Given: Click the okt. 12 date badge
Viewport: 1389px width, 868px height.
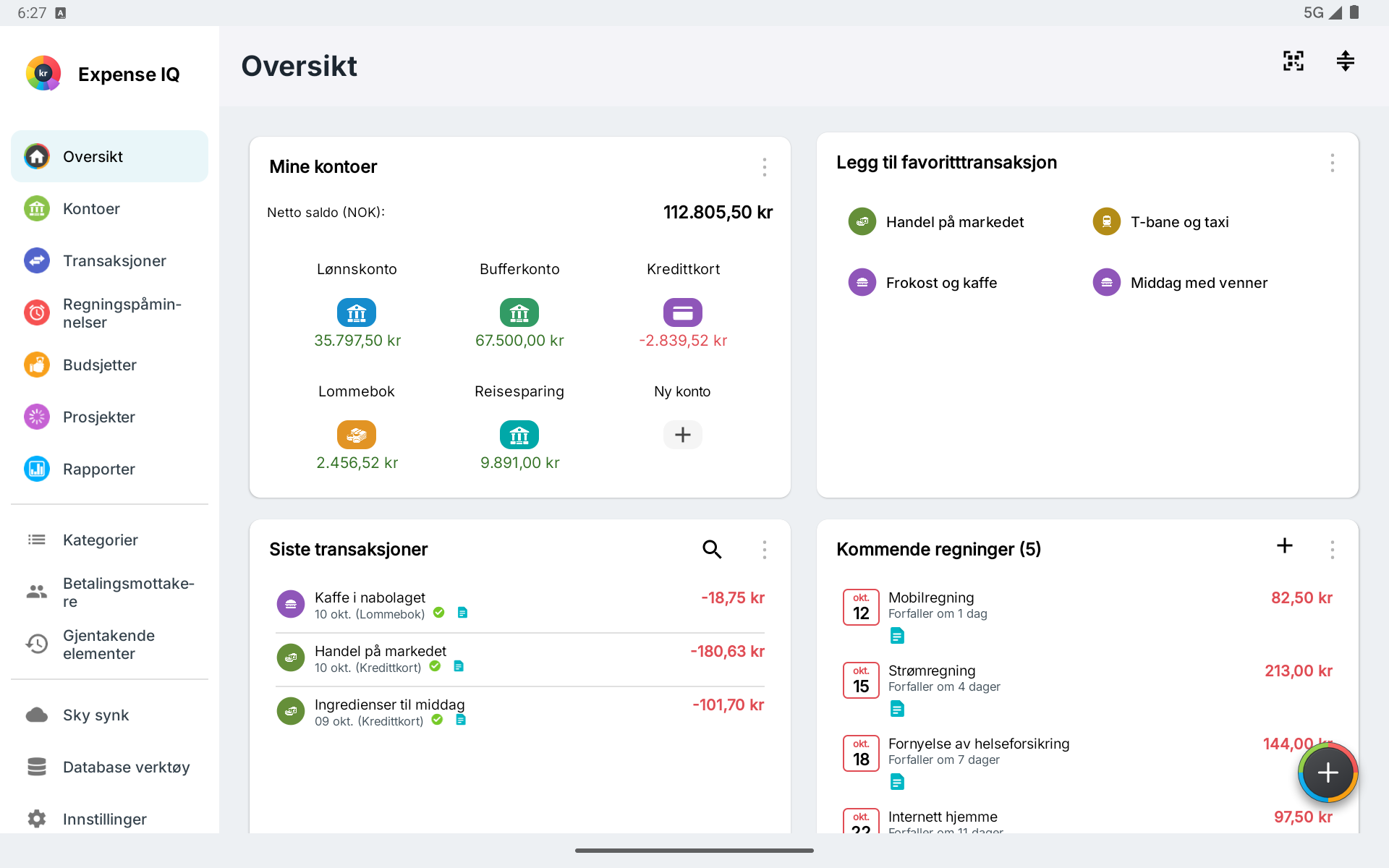Looking at the screenshot, I should [x=861, y=607].
